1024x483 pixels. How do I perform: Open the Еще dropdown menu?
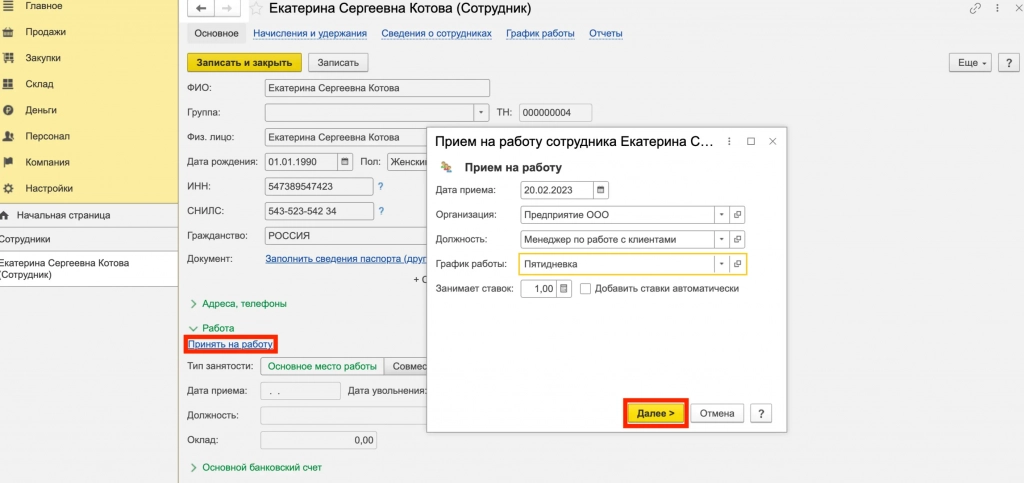970,63
